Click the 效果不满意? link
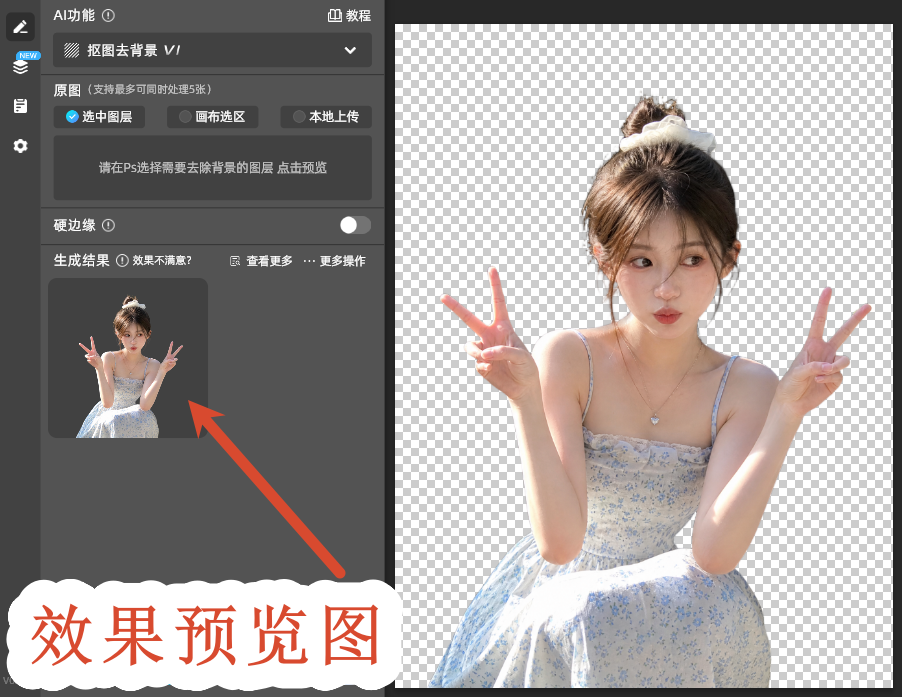 pyautogui.click(x=162, y=261)
